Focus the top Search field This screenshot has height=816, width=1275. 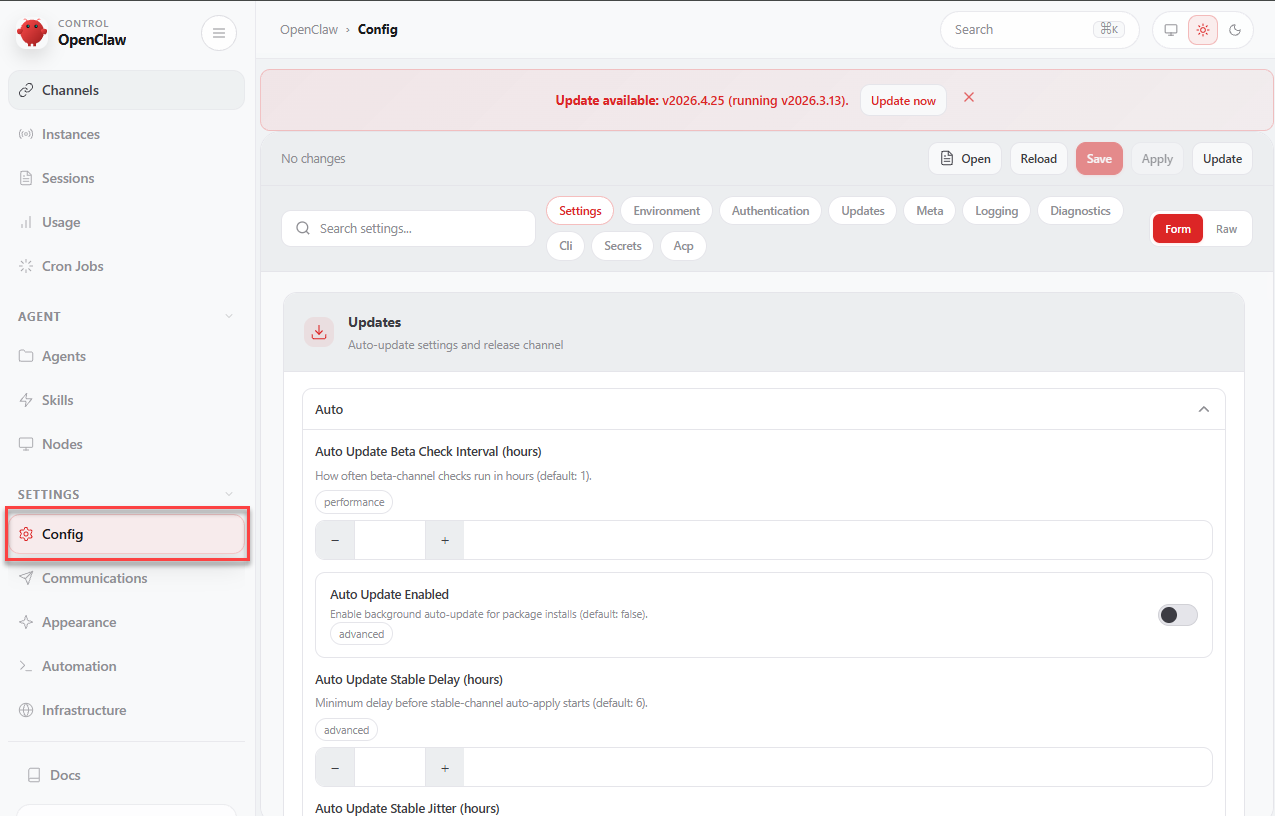point(1040,30)
